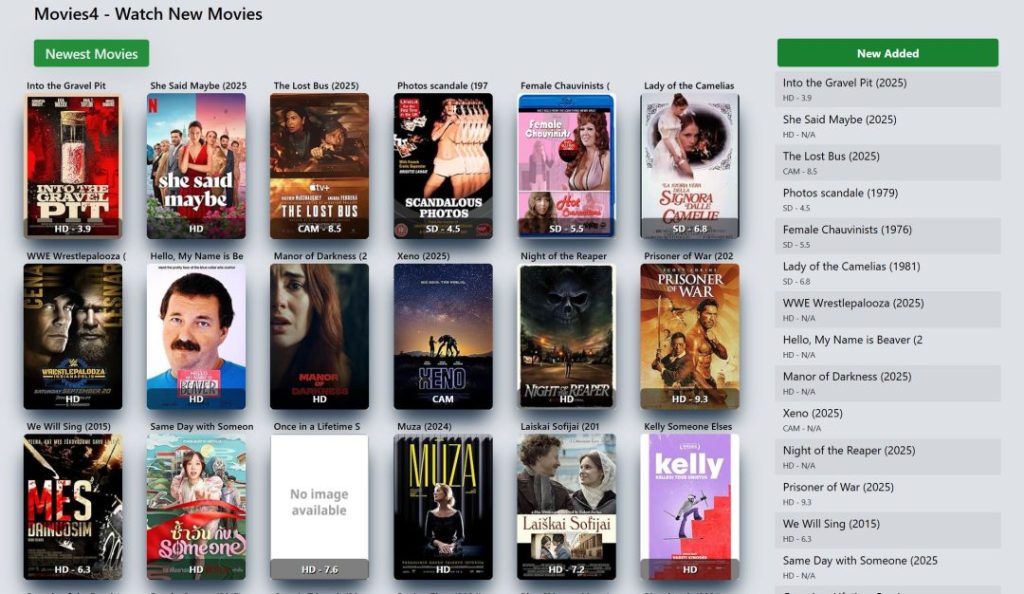Click 'Photos scandale (197' grid title
Screen dimensions: 1024x594
tap(442, 86)
